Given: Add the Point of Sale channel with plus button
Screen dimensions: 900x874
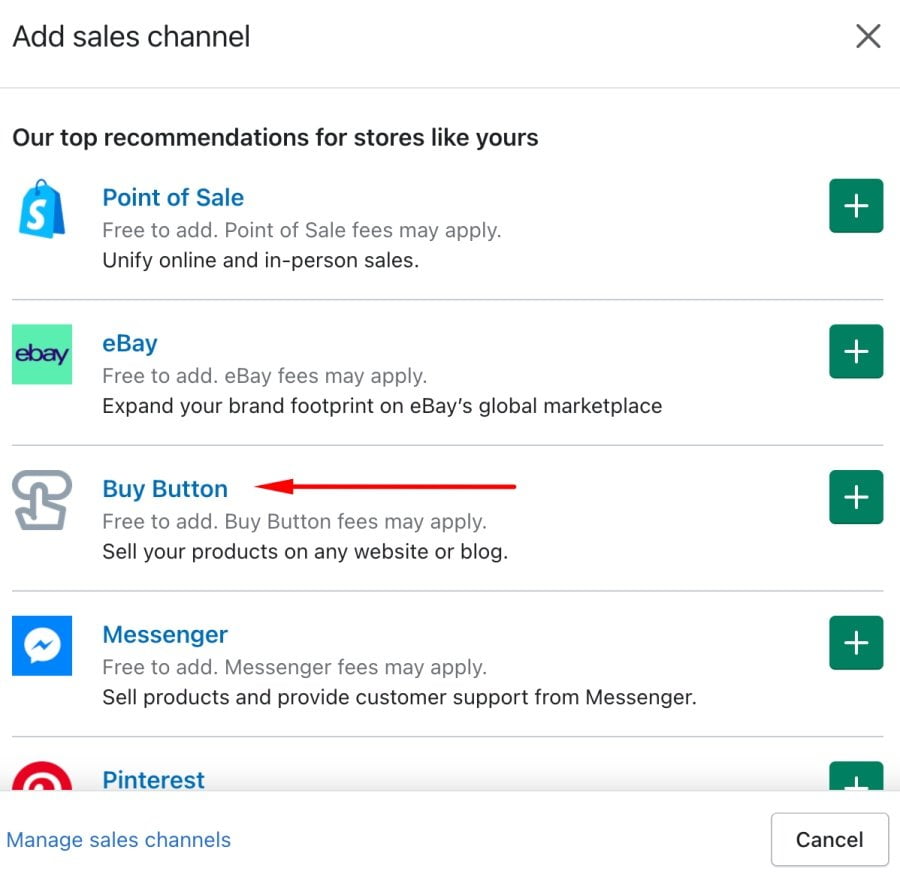Looking at the screenshot, I should pyautogui.click(x=856, y=205).
